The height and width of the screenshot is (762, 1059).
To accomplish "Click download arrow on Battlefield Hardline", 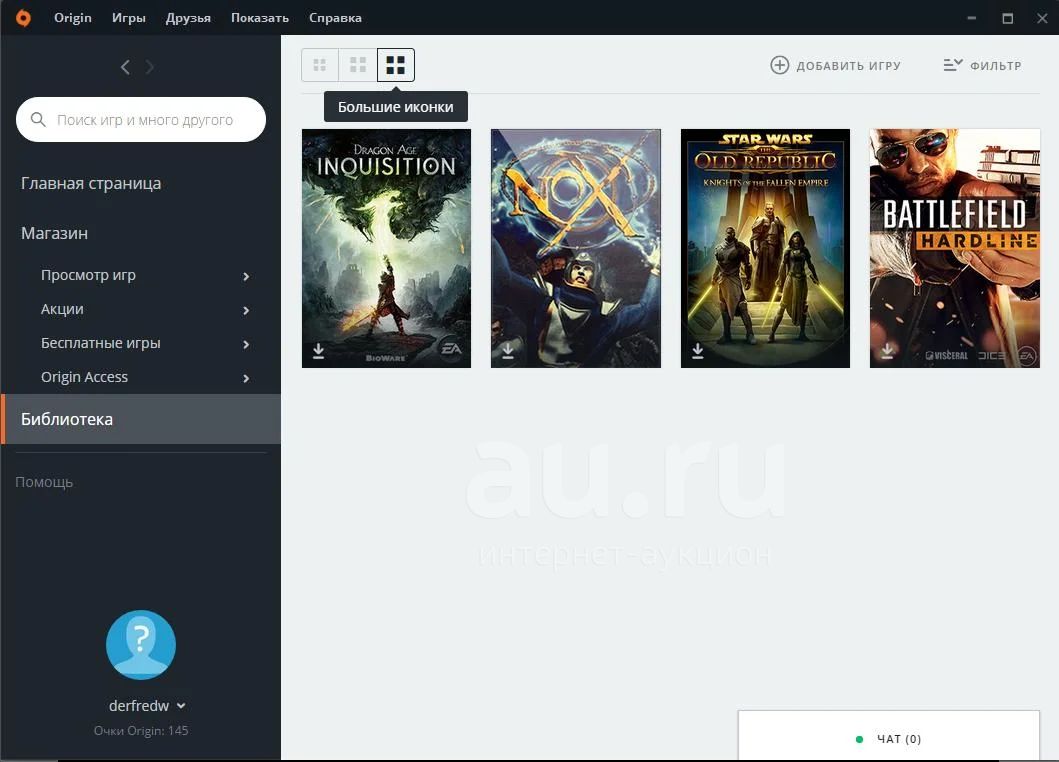I will pyautogui.click(x=887, y=351).
